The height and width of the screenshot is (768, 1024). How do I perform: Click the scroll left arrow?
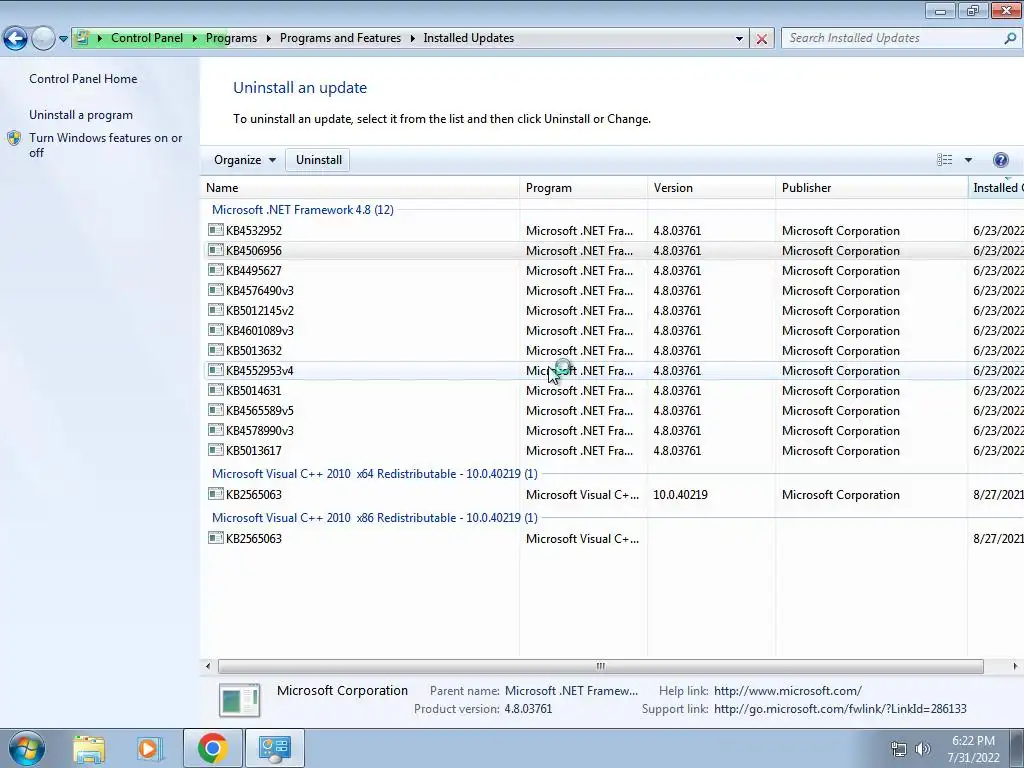point(208,666)
